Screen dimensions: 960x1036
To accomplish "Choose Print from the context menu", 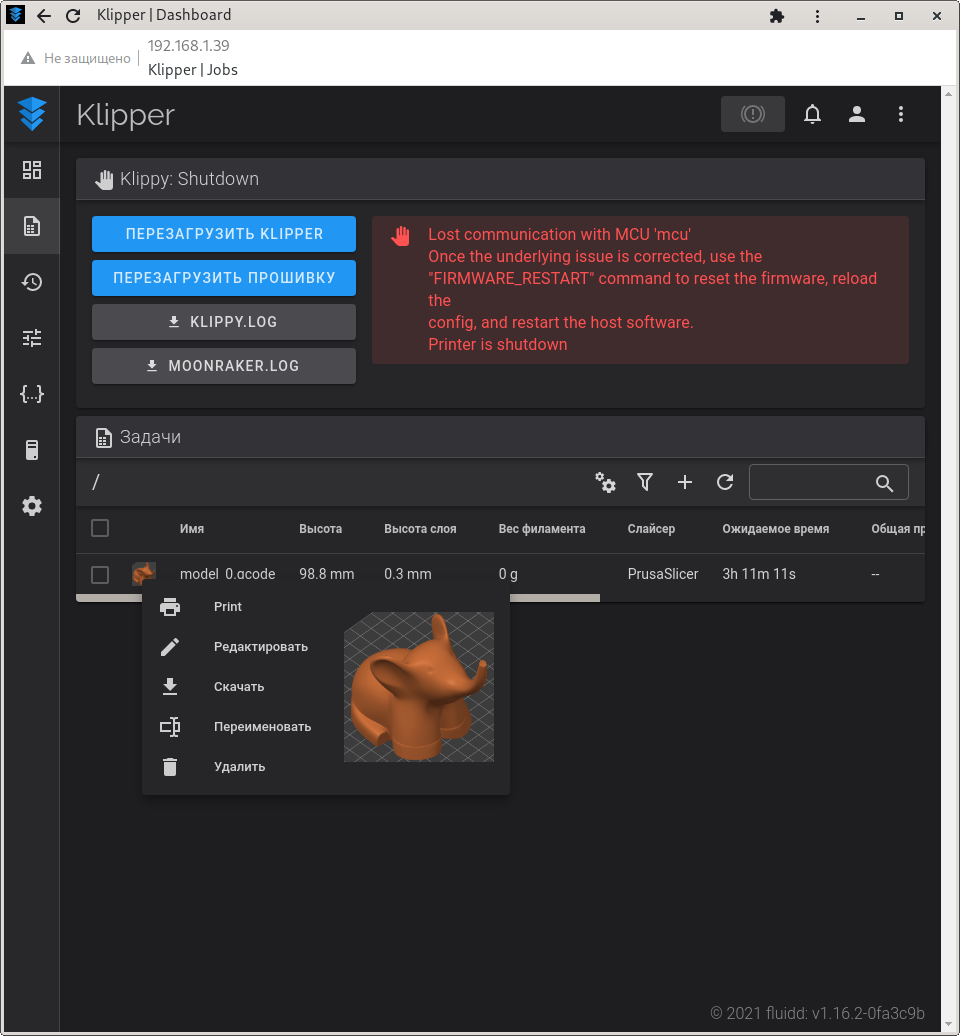I will coord(228,607).
